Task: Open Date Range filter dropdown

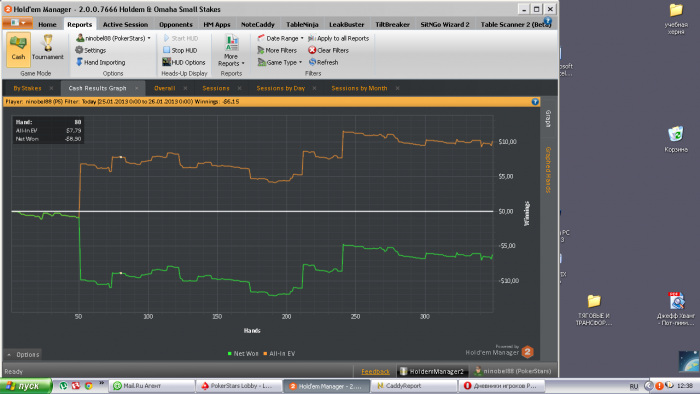Action: 280,38
